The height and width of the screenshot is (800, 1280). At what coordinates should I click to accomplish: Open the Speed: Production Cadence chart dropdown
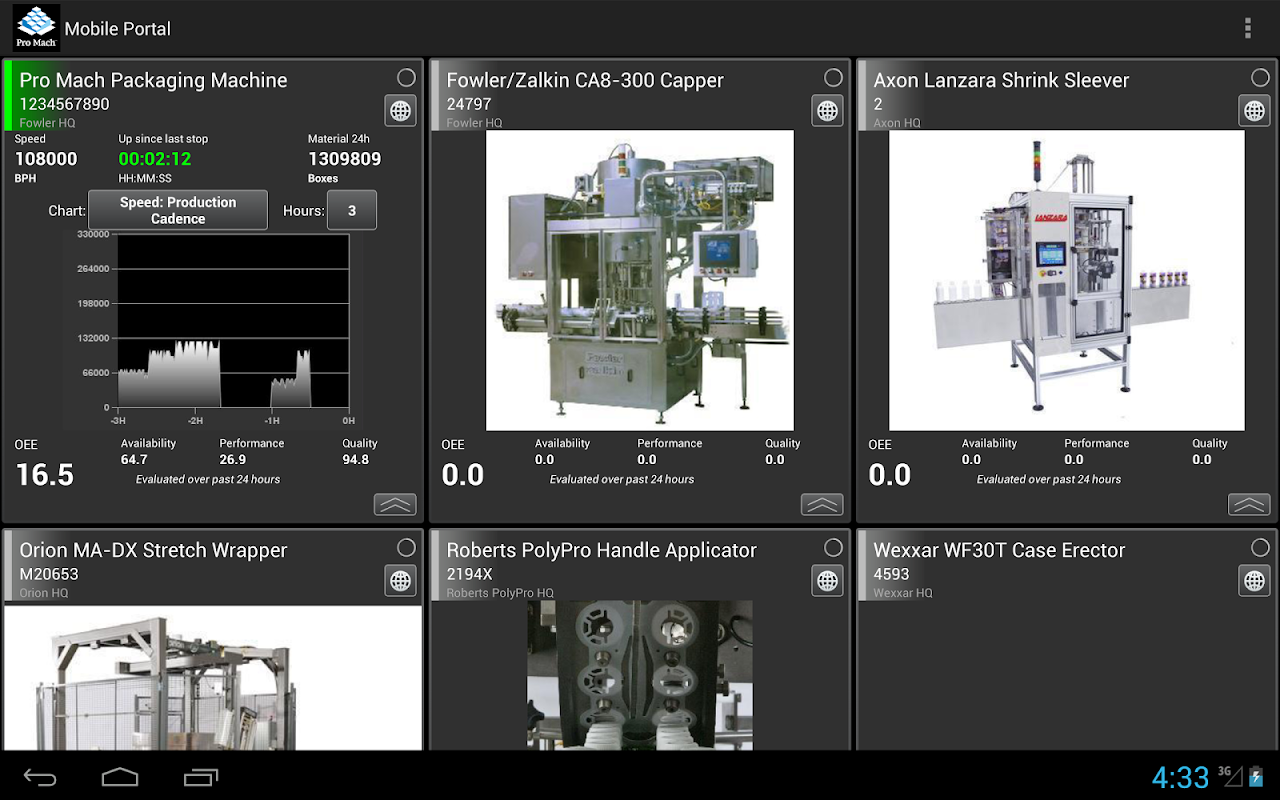pos(178,210)
